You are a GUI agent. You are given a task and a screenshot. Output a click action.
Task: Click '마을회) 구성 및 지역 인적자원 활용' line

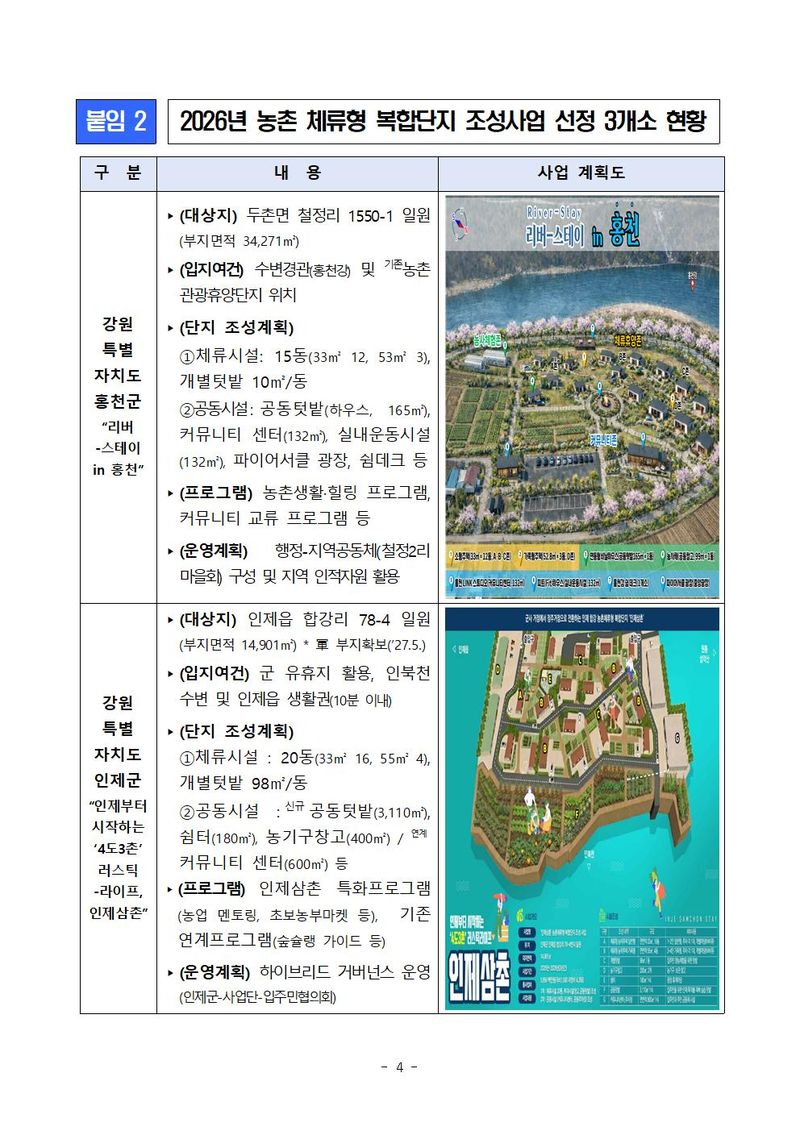pos(289,576)
